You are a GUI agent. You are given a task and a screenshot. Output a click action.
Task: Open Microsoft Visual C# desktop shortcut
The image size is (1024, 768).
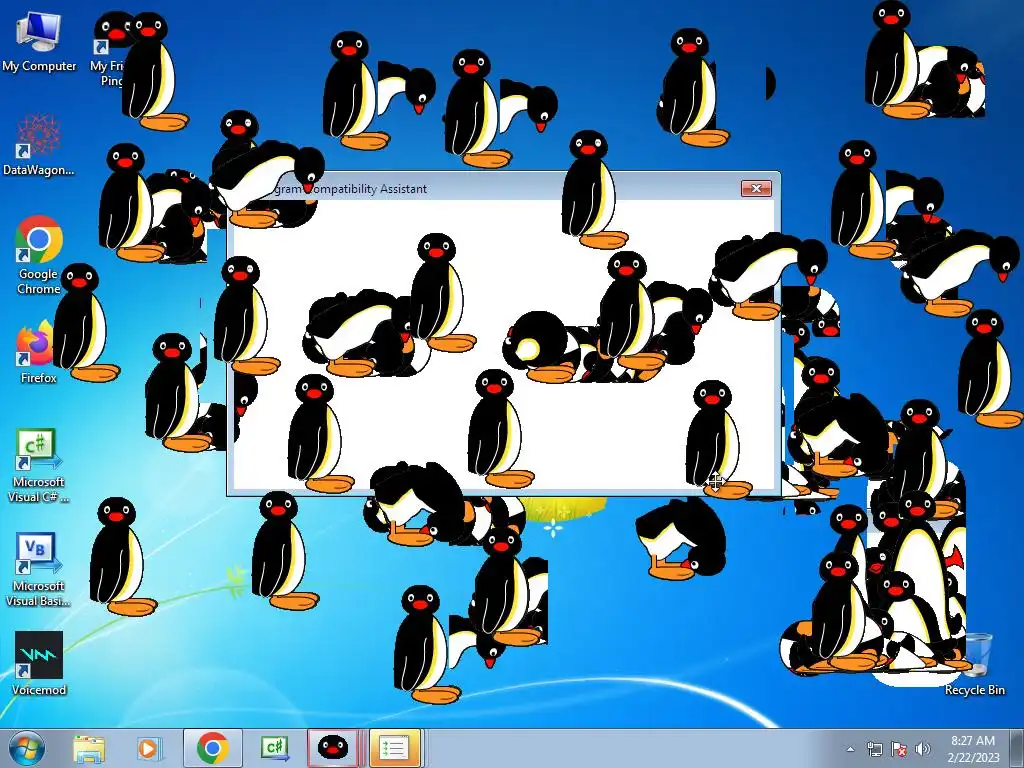point(39,465)
